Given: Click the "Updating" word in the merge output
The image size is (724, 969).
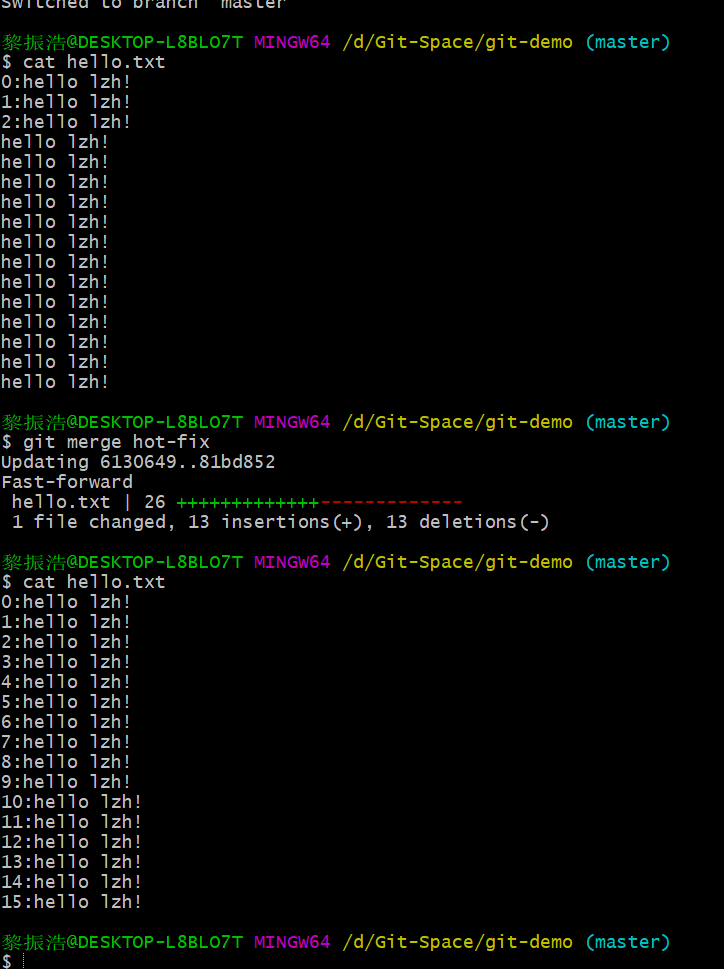Looking at the screenshot, I should (x=45, y=462).
